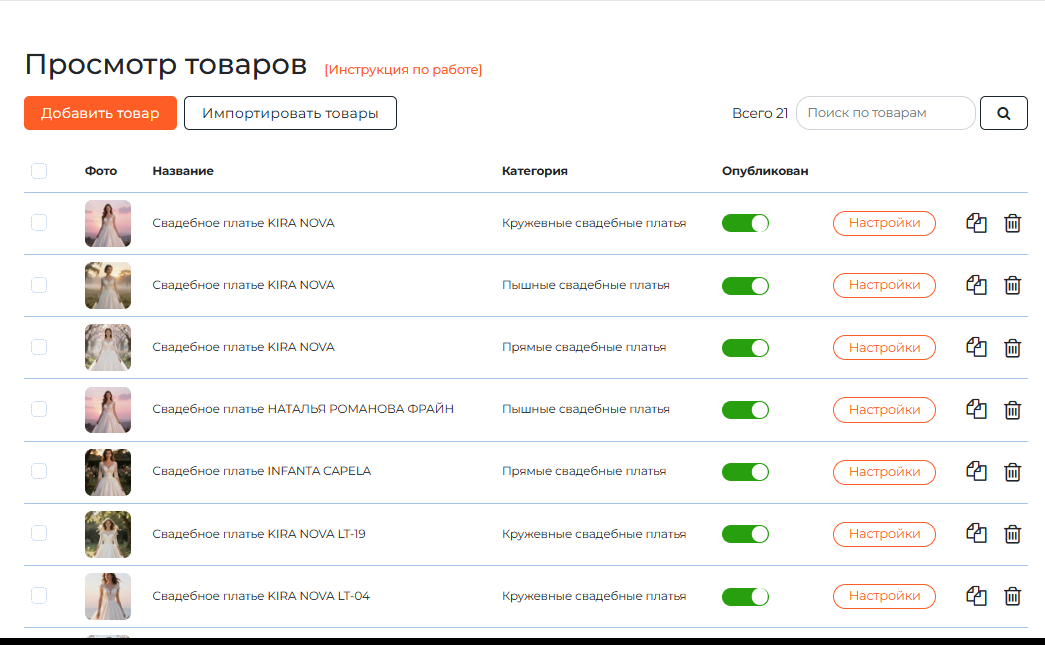Tick the KIRA NOVA LT-04 checkbox
This screenshot has width=1045, height=645.
(x=39, y=595)
